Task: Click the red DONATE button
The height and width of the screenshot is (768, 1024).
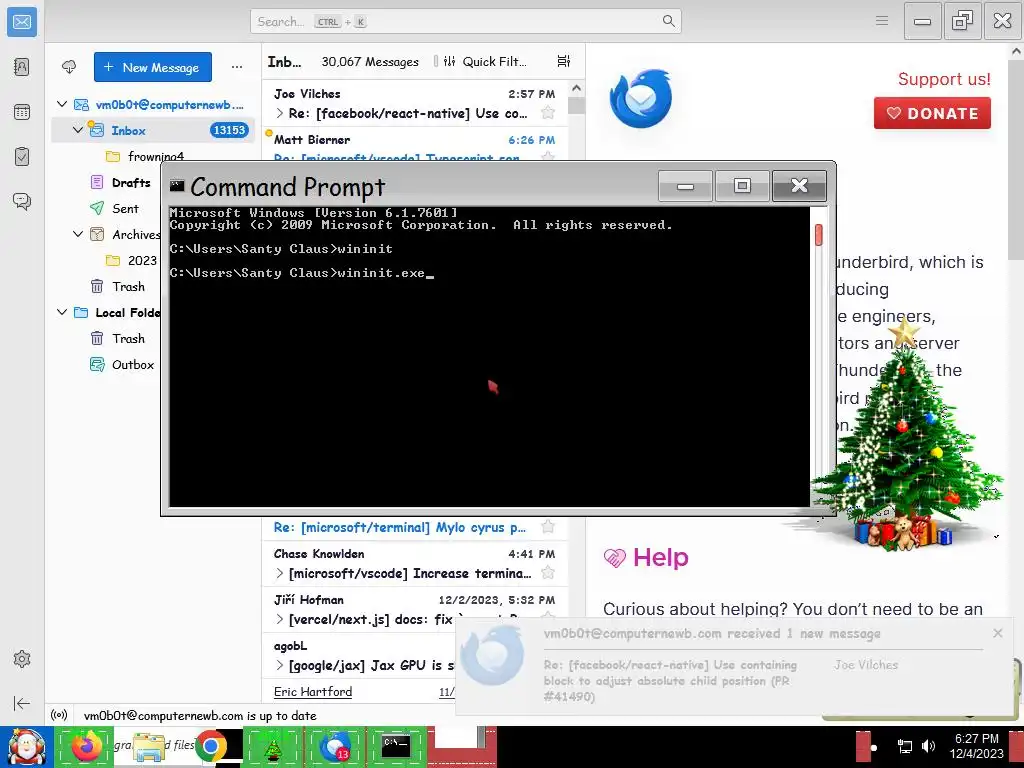Action: 932,113
